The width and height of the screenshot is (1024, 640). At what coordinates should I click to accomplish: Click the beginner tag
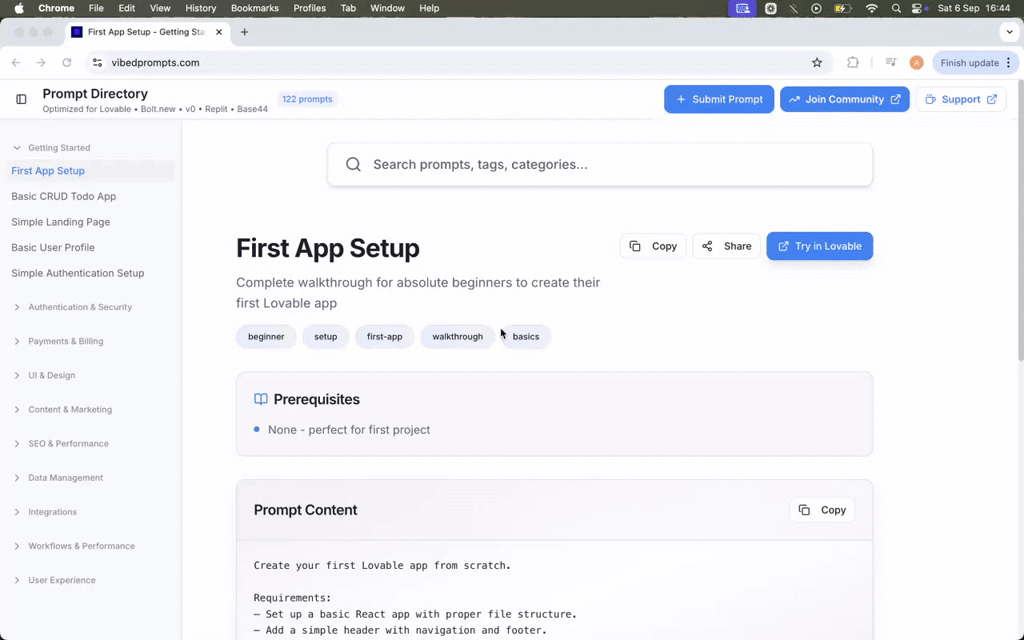[x=266, y=337]
